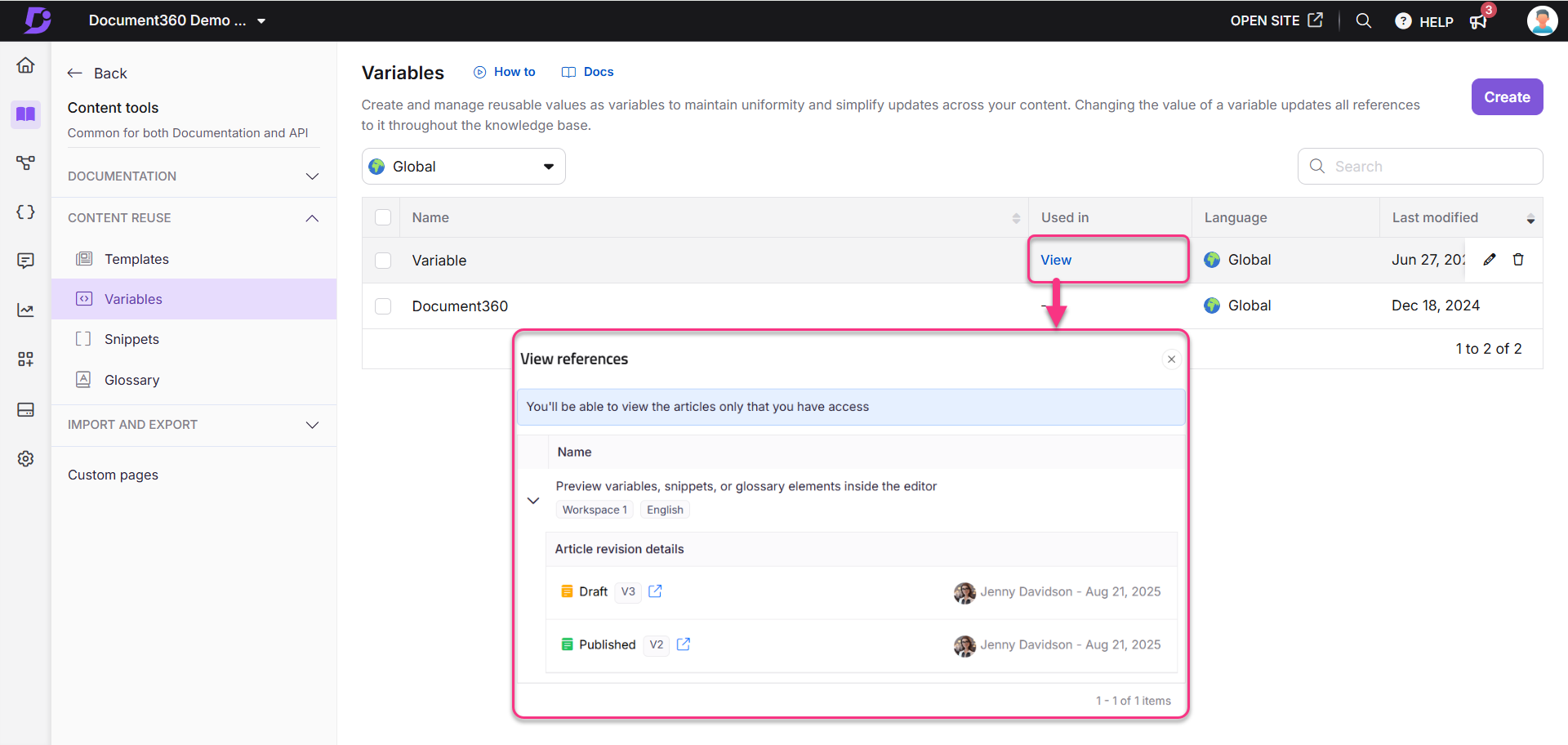Open Published V2 revision in new tab
This screenshot has height=745, width=1568.
[684, 645]
